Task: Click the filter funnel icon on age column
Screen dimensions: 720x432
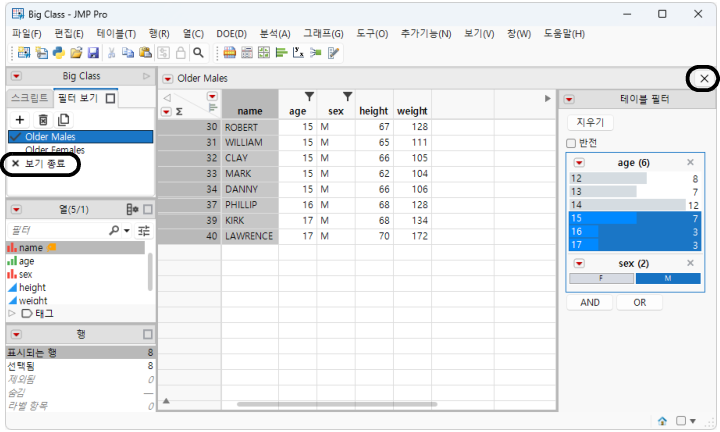Action: pyautogui.click(x=309, y=96)
